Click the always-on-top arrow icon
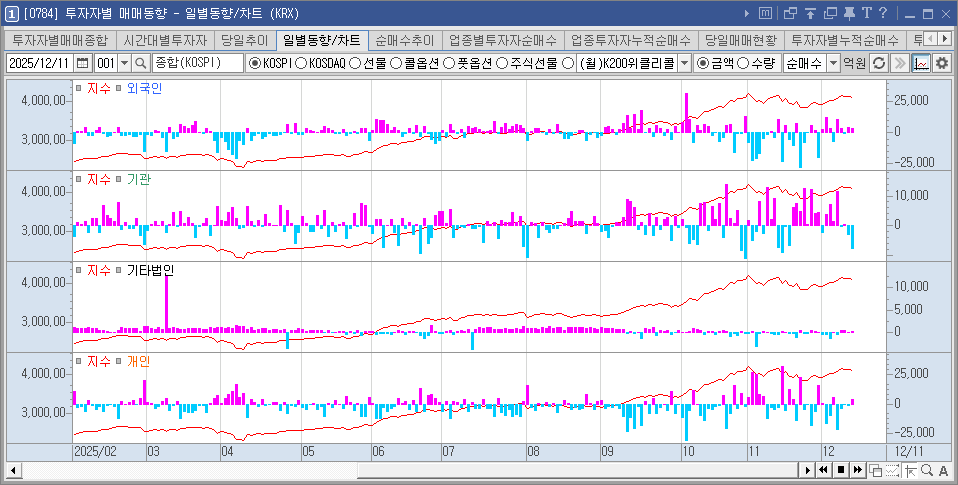 pos(811,13)
